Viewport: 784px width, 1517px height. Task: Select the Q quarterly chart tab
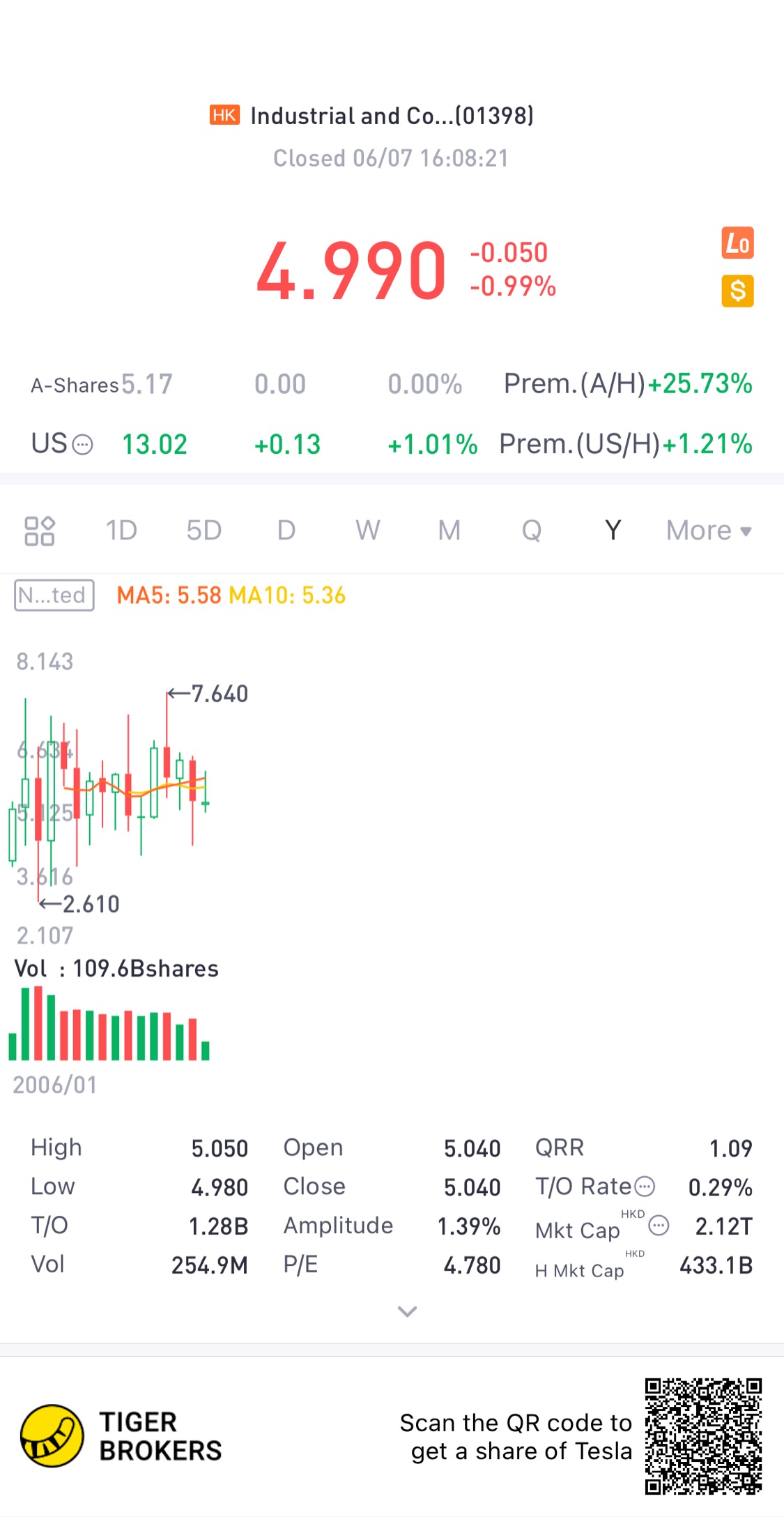pyautogui.click(x=532, y=531)
